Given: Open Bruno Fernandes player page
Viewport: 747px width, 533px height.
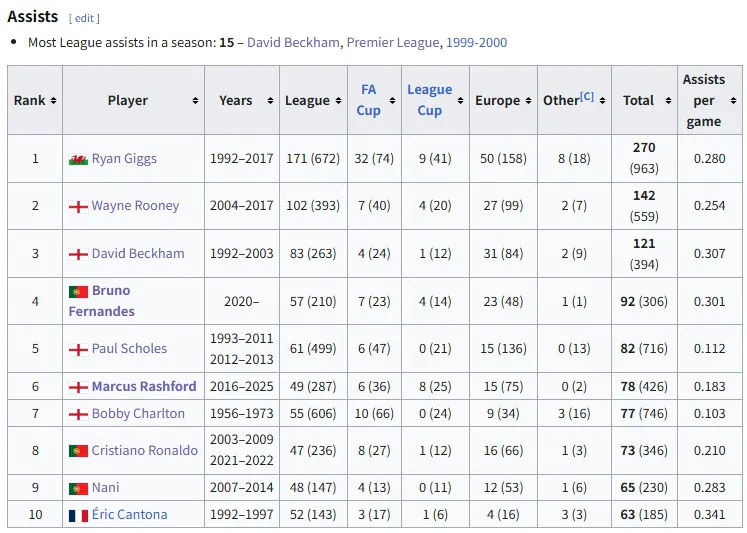Looking at the screenshot, I should point(101,301).
